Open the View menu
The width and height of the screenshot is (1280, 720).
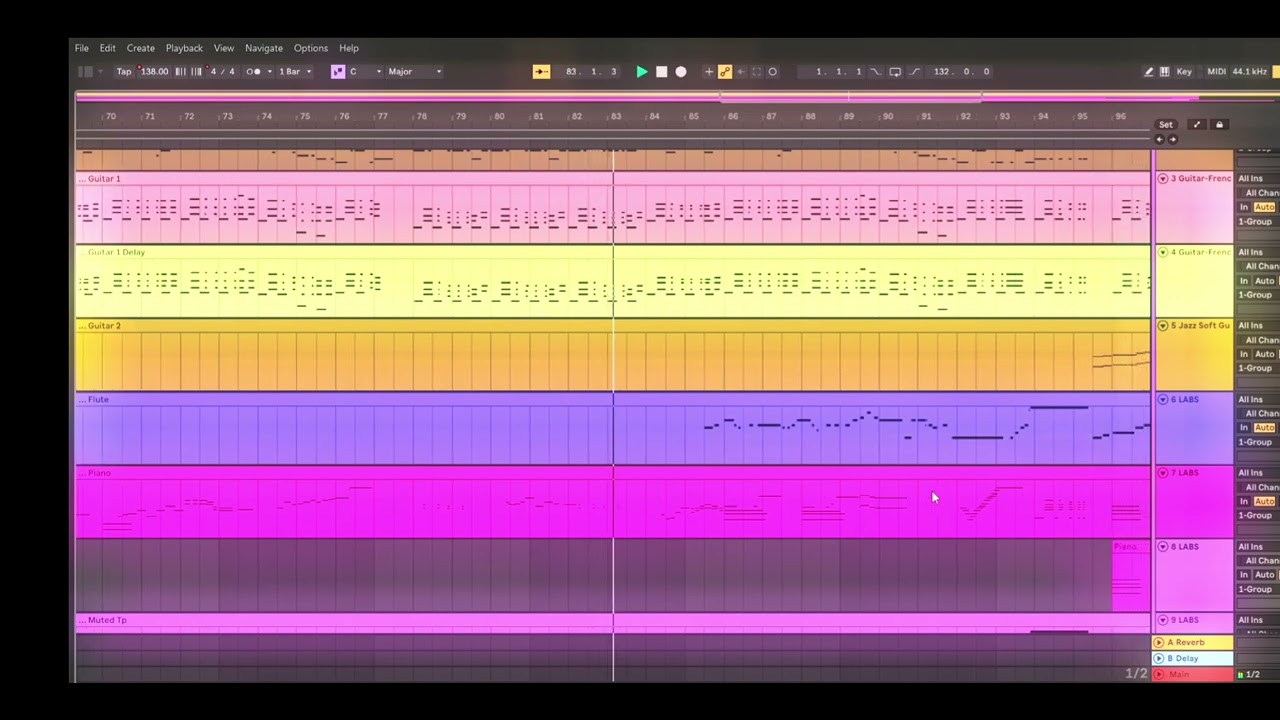223,48
